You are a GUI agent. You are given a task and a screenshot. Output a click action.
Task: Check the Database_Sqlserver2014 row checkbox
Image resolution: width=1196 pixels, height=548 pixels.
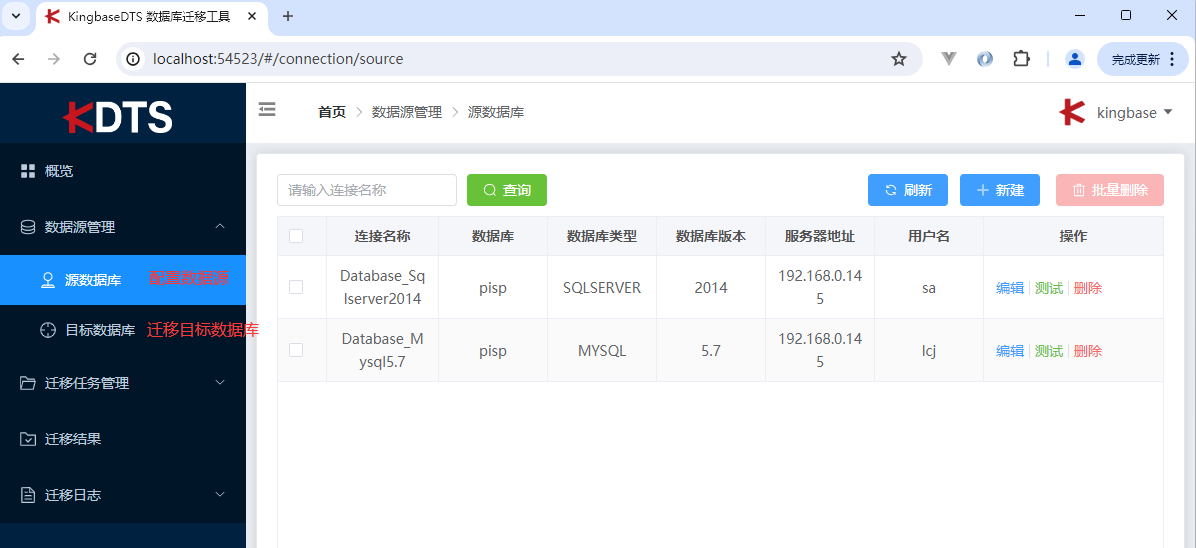[x=296, y=287]
